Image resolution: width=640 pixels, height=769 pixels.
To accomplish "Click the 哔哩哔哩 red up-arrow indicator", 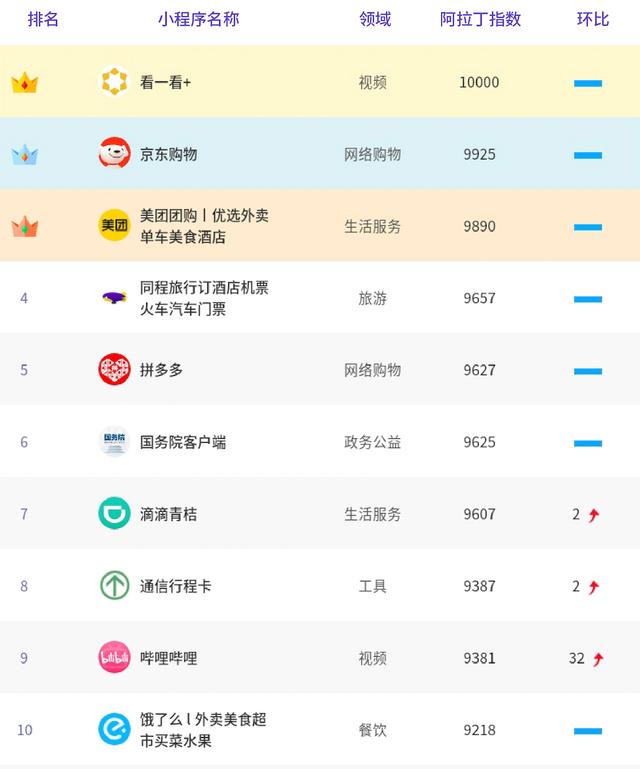I will pyautogui.click(x=599, y=659).
